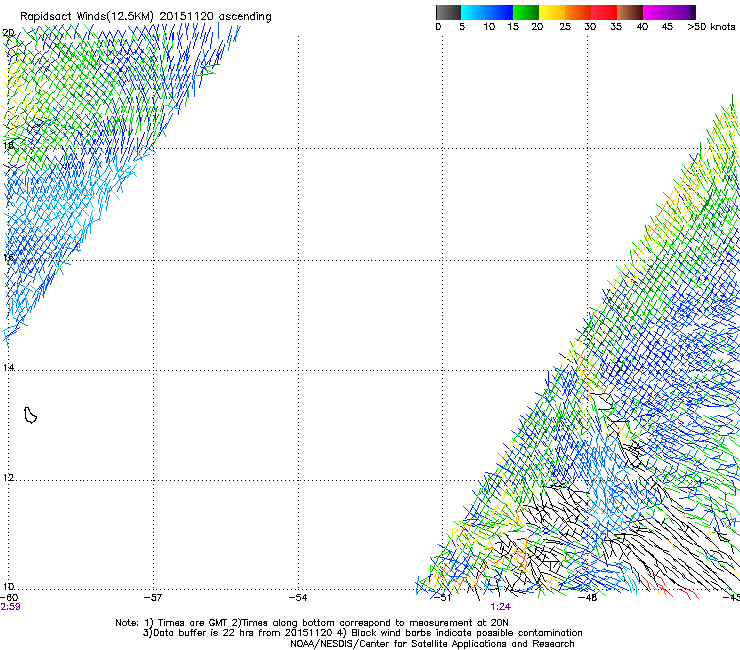This screenshot has width=740, height=650.
Task: Click the cyan-blue 5-15 knots color segment
Action: 487,12
